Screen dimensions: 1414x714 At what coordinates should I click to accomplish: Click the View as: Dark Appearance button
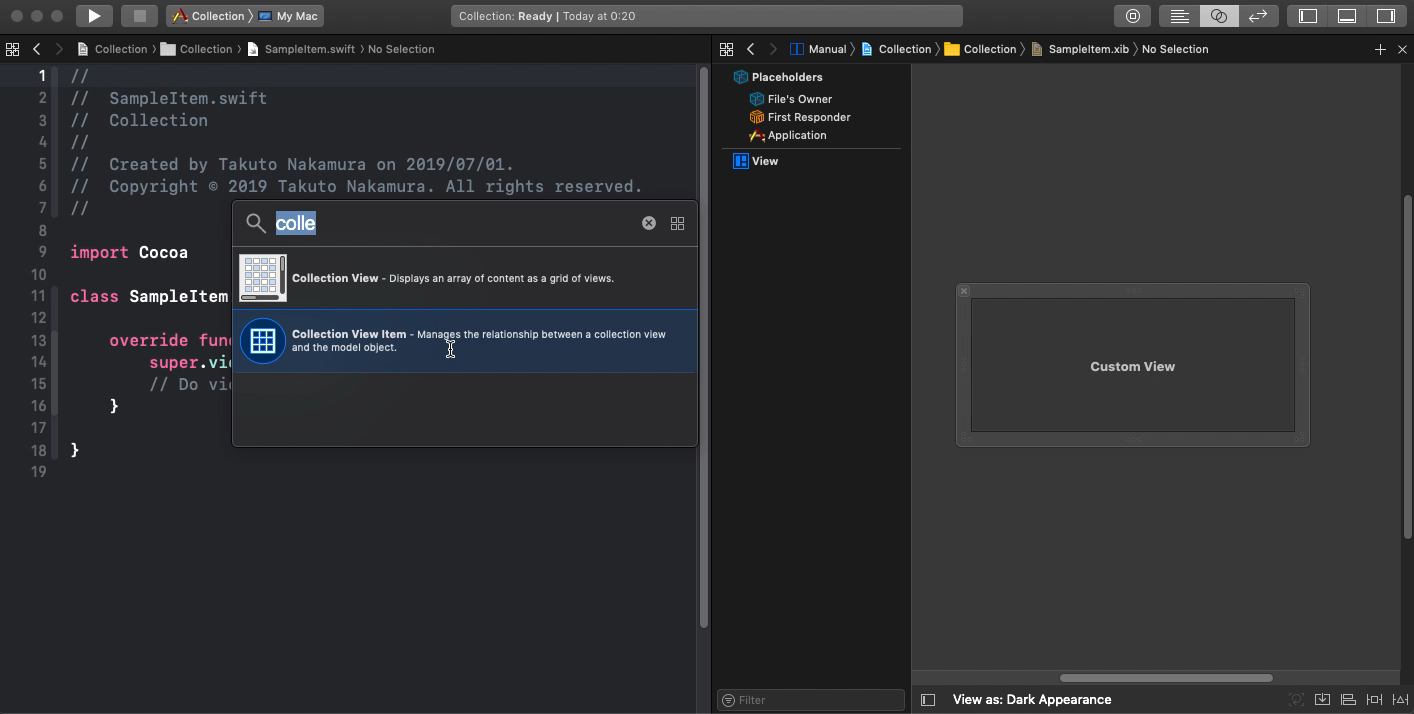click(1031, 700)
